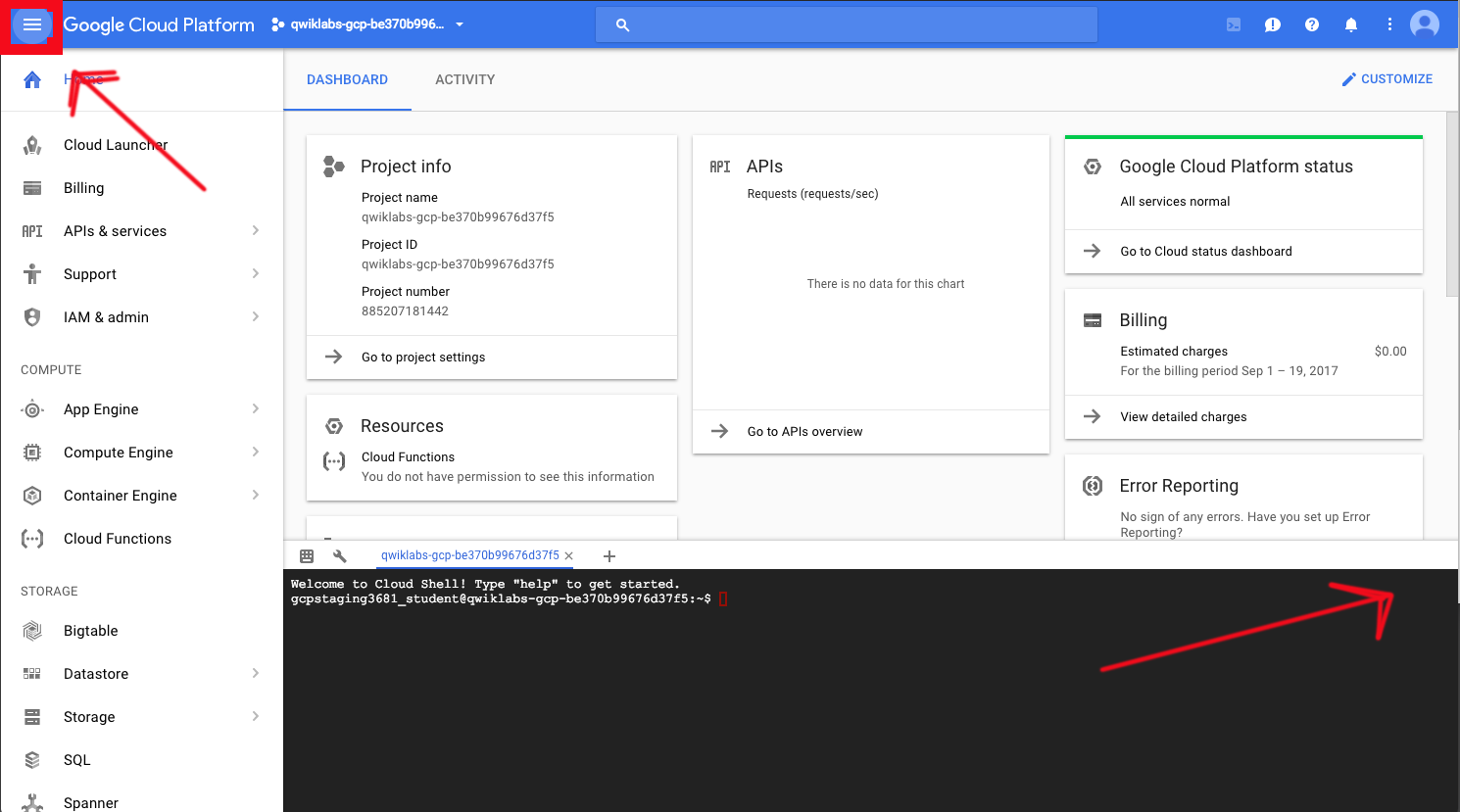This screenshot has width=1460, height=812.
Task: Open Cloud Shell keyboard settings icon
Action: (x=307, y=556)
